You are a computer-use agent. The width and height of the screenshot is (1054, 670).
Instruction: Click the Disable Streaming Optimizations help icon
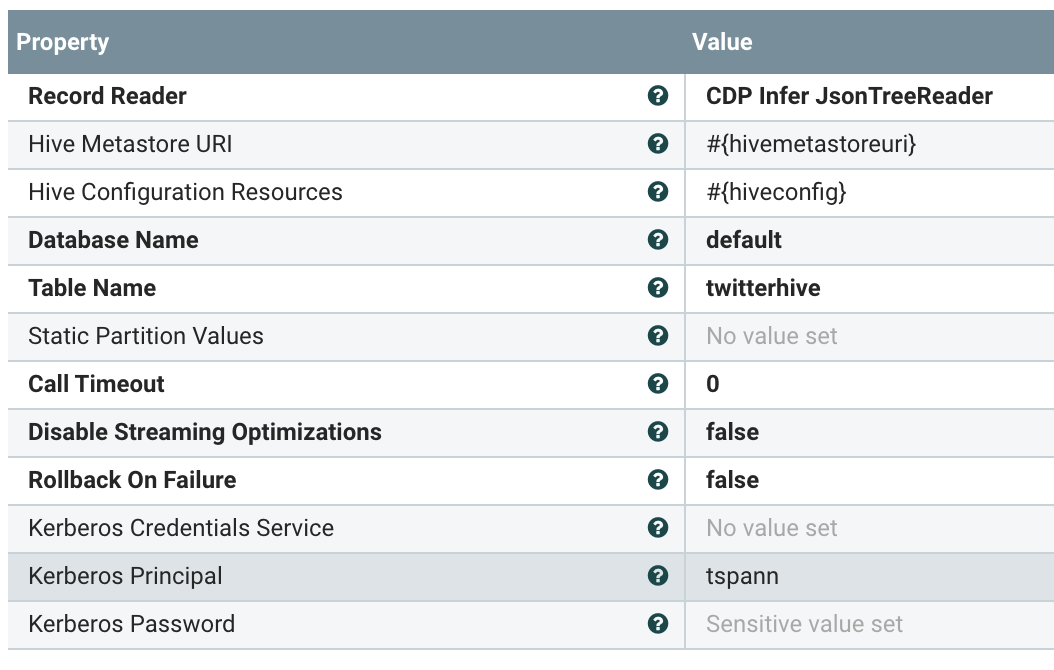coord(657,432)
